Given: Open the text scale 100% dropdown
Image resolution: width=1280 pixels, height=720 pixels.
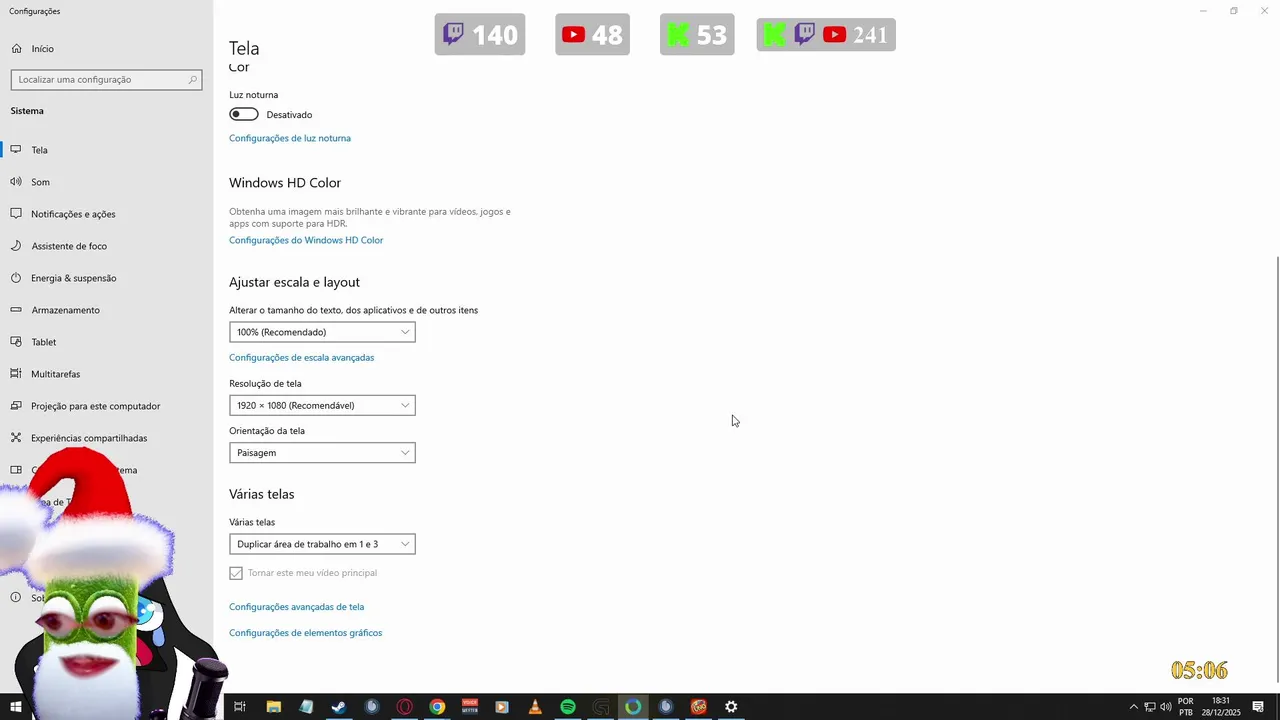Looking at the screenshot, I should [x=322, y=332].
